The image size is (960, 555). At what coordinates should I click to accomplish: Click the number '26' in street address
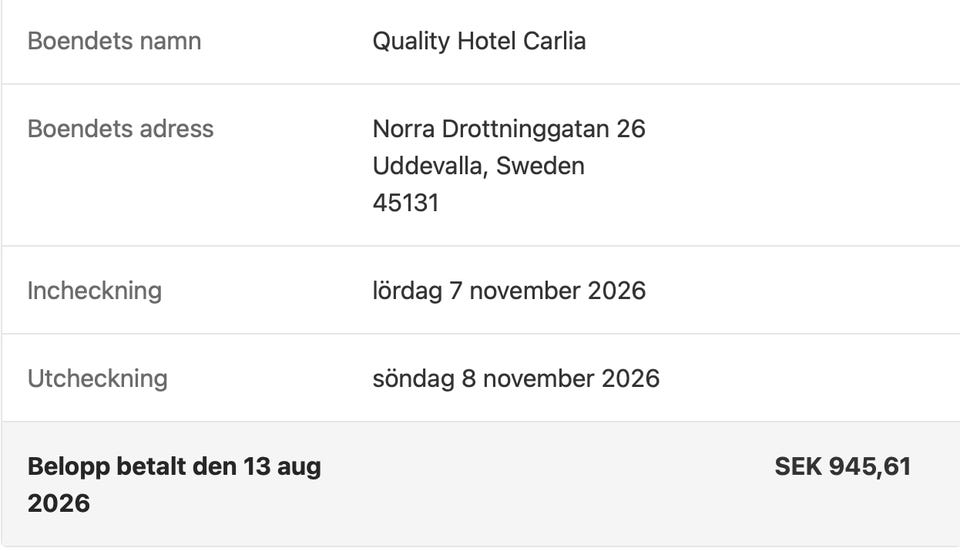tap(631, 129)
